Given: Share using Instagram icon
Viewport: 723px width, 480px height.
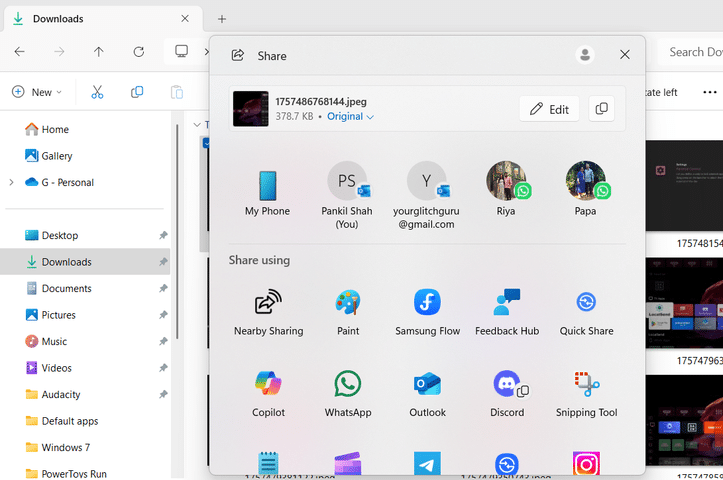Looking at the screenshot, I should (586, 463).
